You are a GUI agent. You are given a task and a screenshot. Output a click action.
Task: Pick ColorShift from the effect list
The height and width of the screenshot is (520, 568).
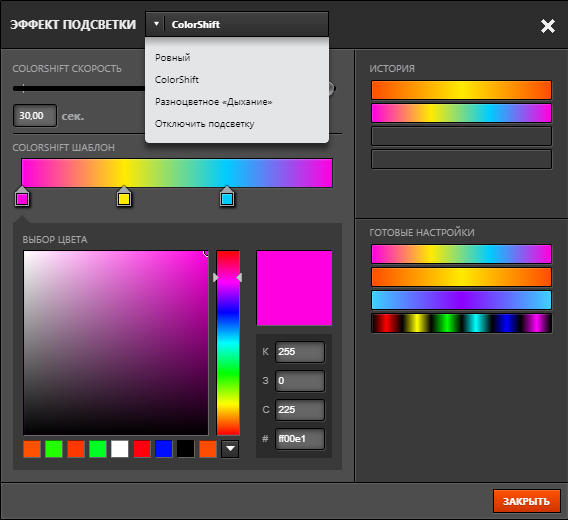click(x=177, y=80)
